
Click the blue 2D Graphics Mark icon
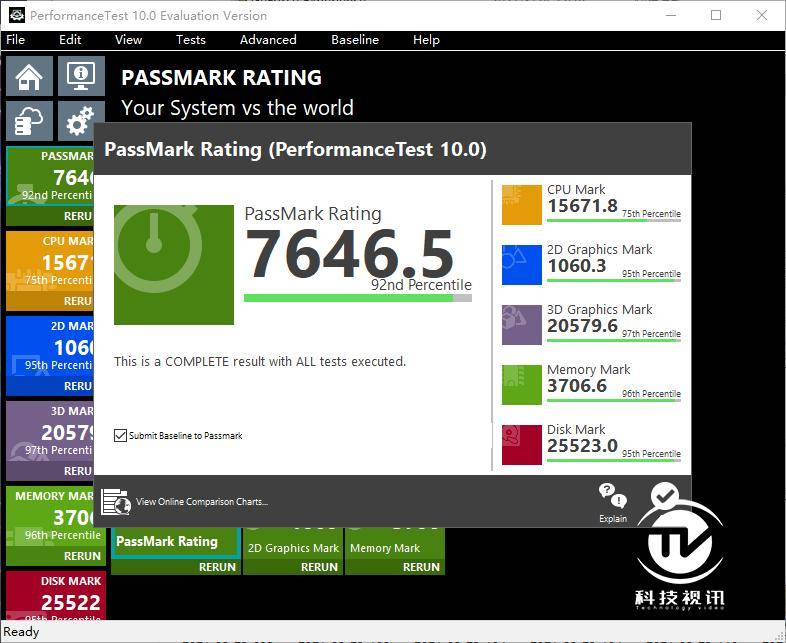coord(522,265)
